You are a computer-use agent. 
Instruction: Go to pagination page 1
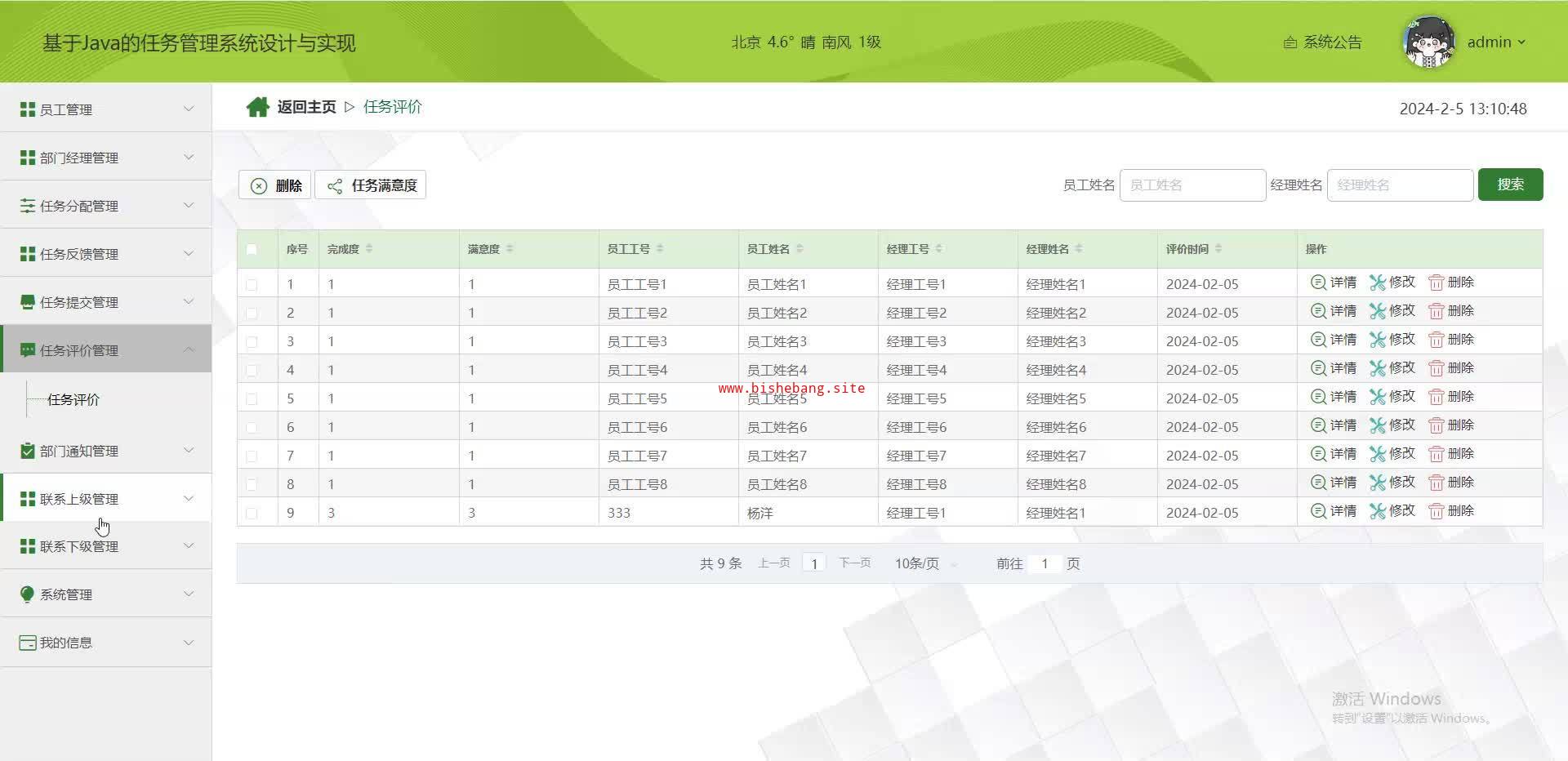(x=814, y=563)
